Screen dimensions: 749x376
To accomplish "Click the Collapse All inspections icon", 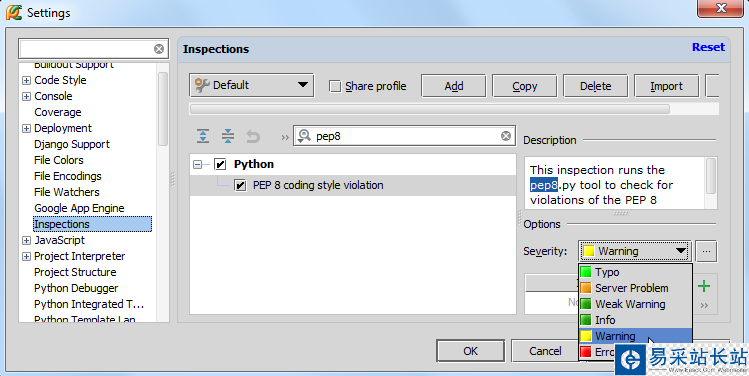I will click(228, 137).
